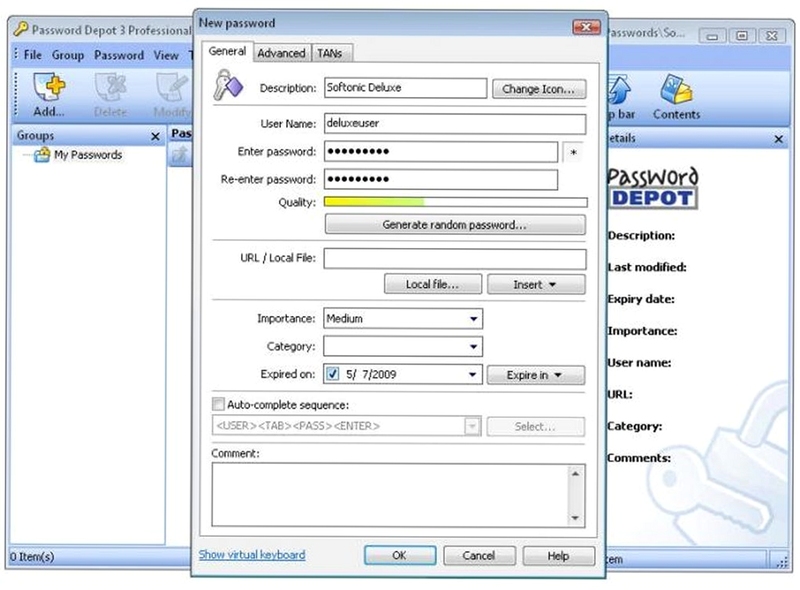Click the Modify toolbar icon in main window
The height and width of the screenshot is (590, 800).
click(x=172, y=94)
